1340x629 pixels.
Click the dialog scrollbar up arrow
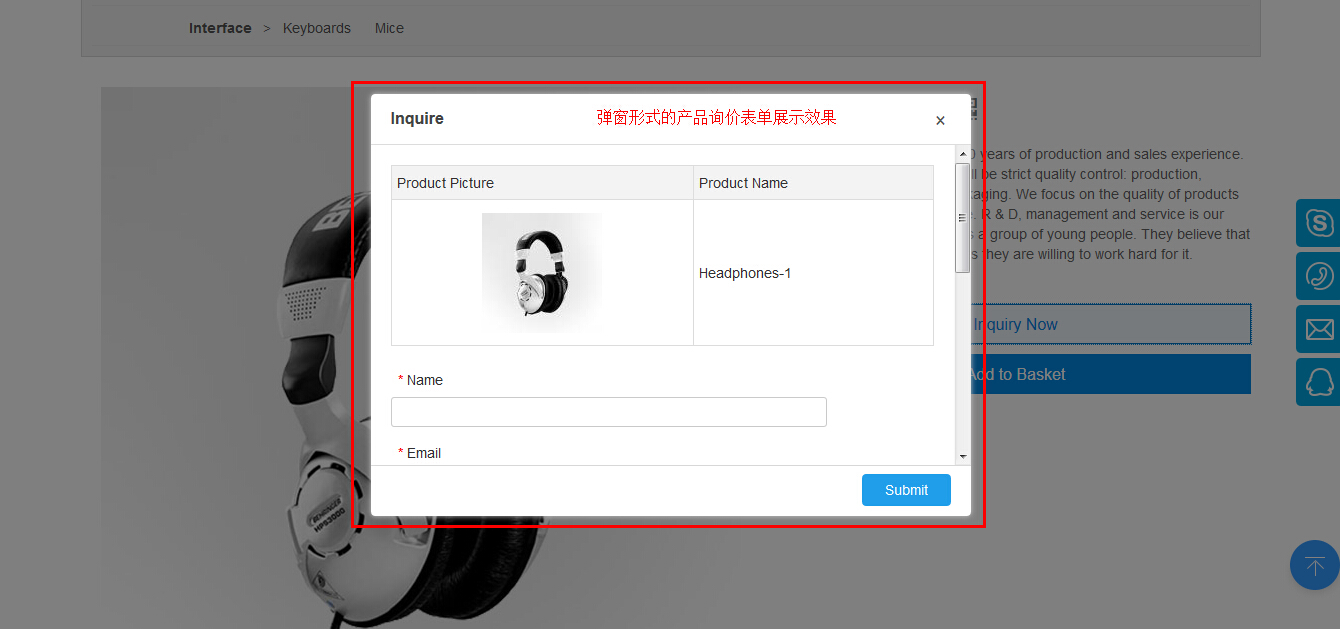(963, 154)
